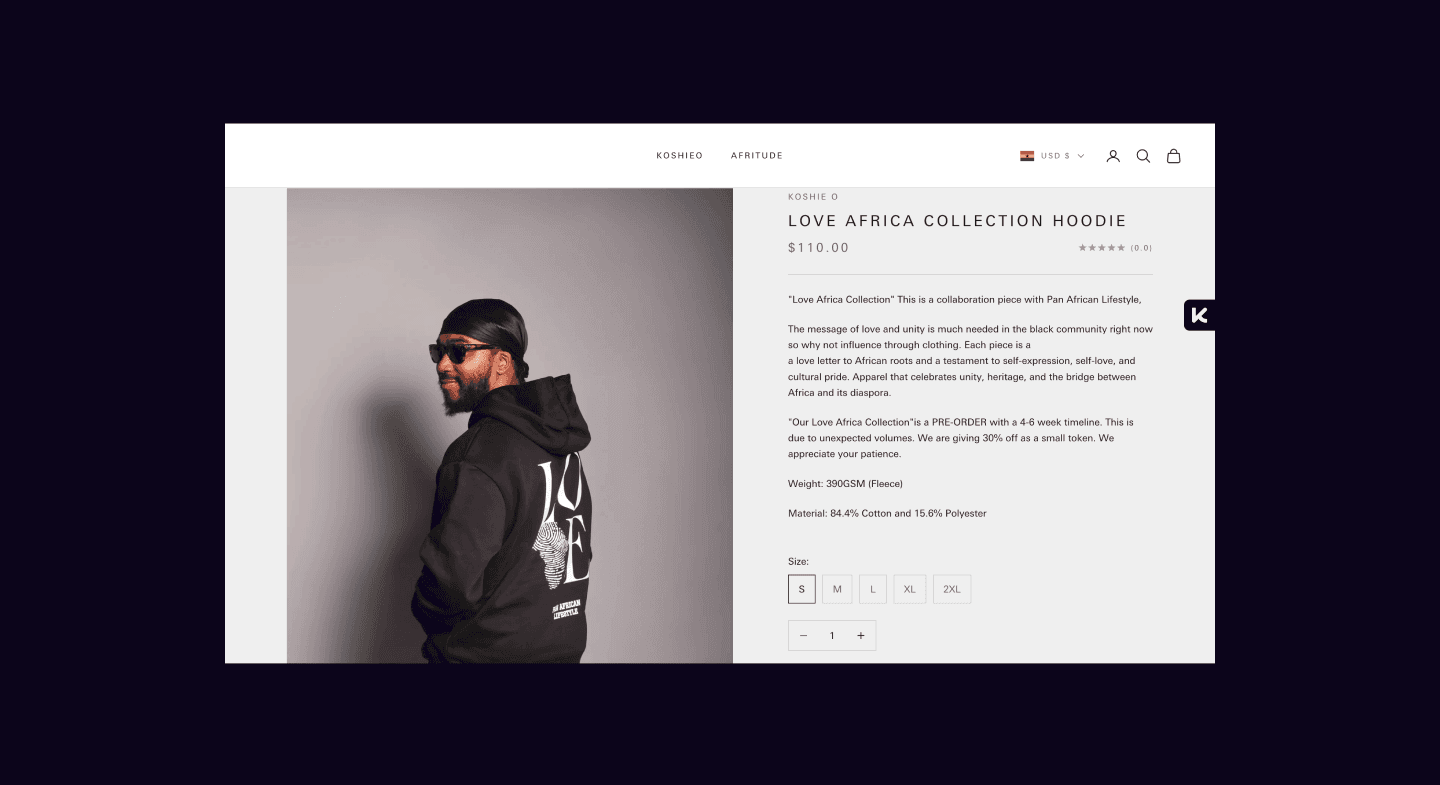This screenshot has height=785, width=1440.
Task: Click the hoodie product photo
Action: pyautogui.click(x=510, y=426)
